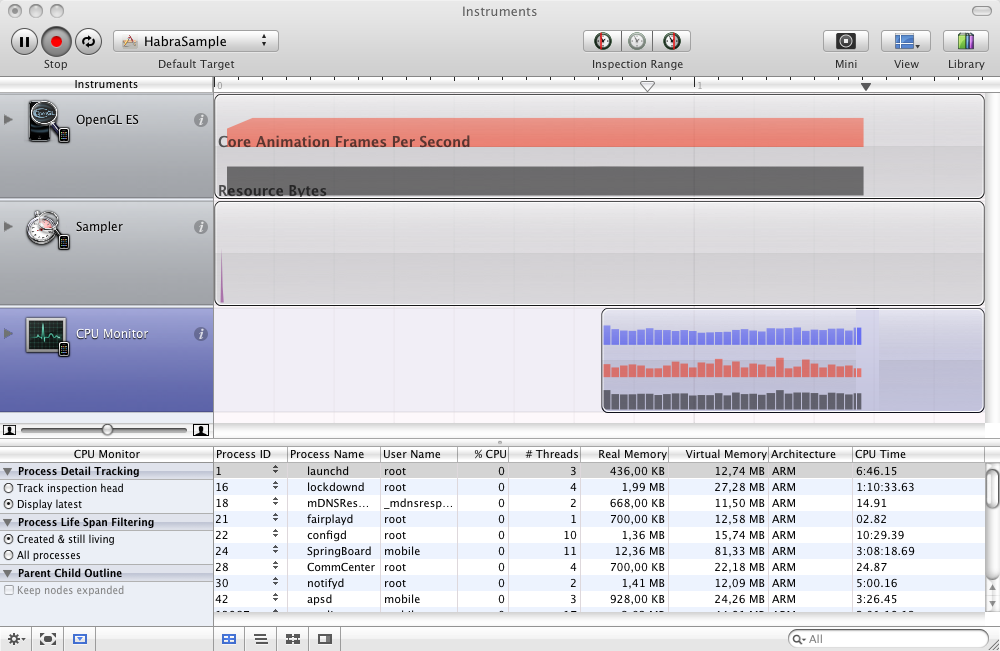Open CPU Monitor info inspector
Screen dimensions: 1000x651
pos(201,334)
